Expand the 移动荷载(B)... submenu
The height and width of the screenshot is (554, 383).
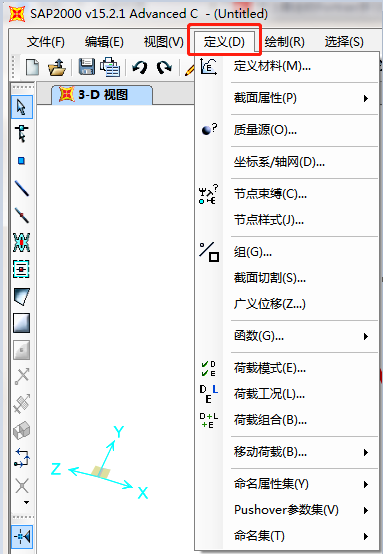287,452
